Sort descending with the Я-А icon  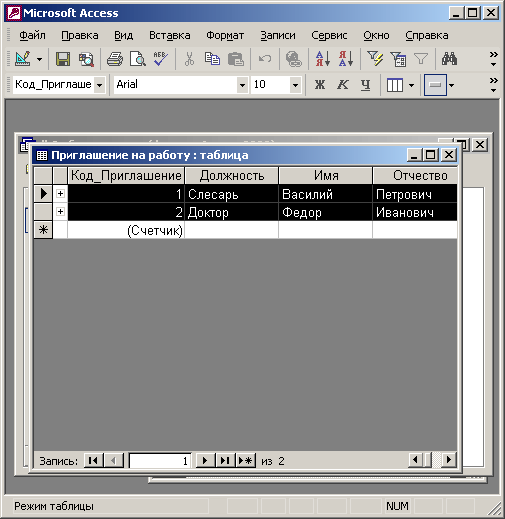tap(346, 59)
